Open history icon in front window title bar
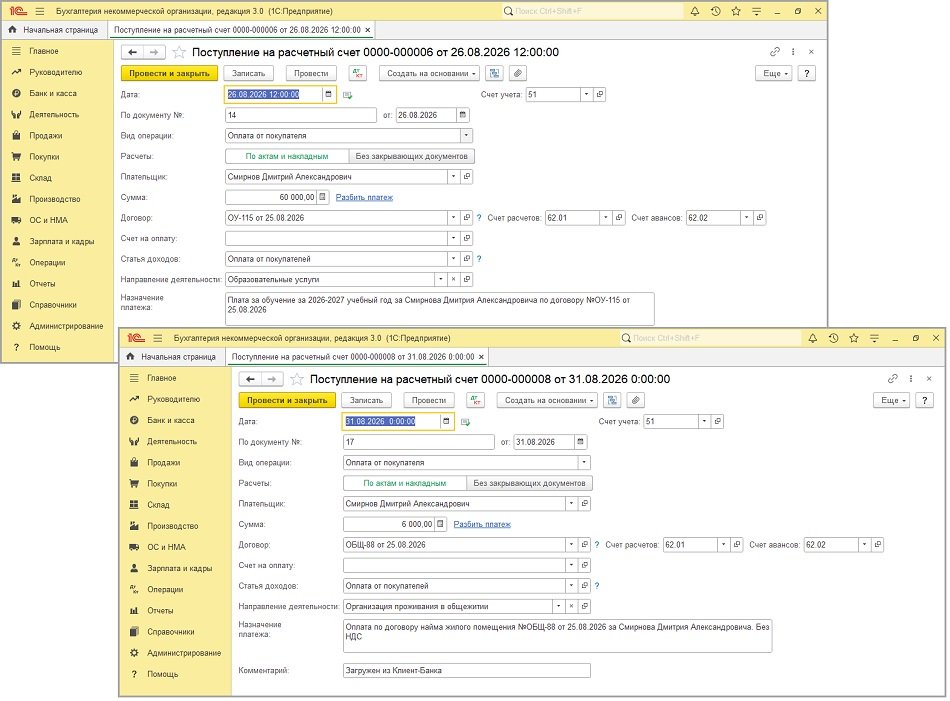The width and height of the screenshot is (950, 701). pyautogui.click(x=833, y=338)
